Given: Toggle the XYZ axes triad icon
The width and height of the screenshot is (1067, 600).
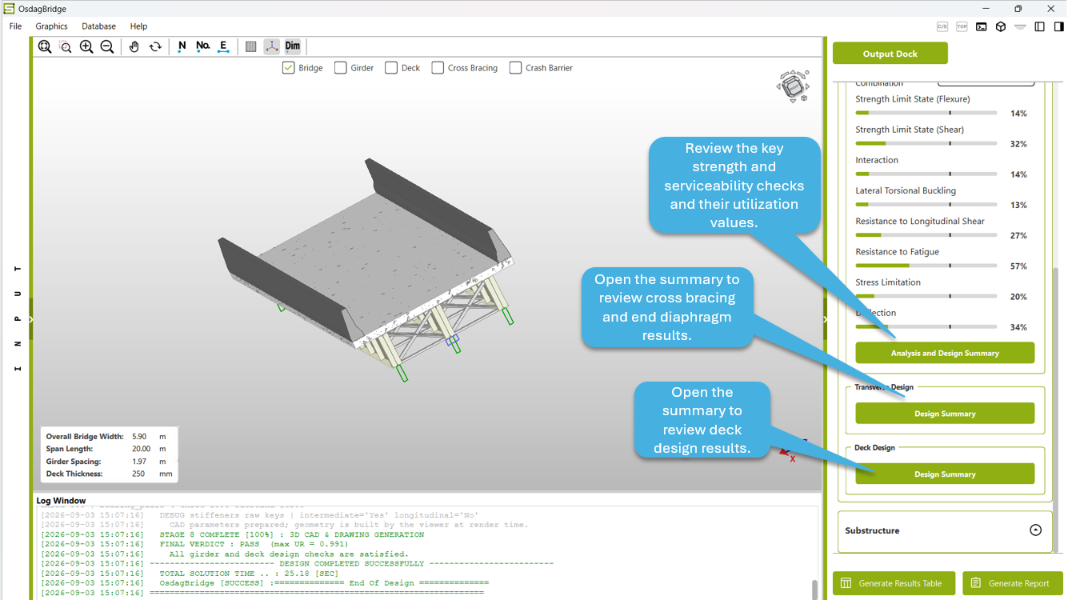Looking at the screenshot, I should click(272, 46).
